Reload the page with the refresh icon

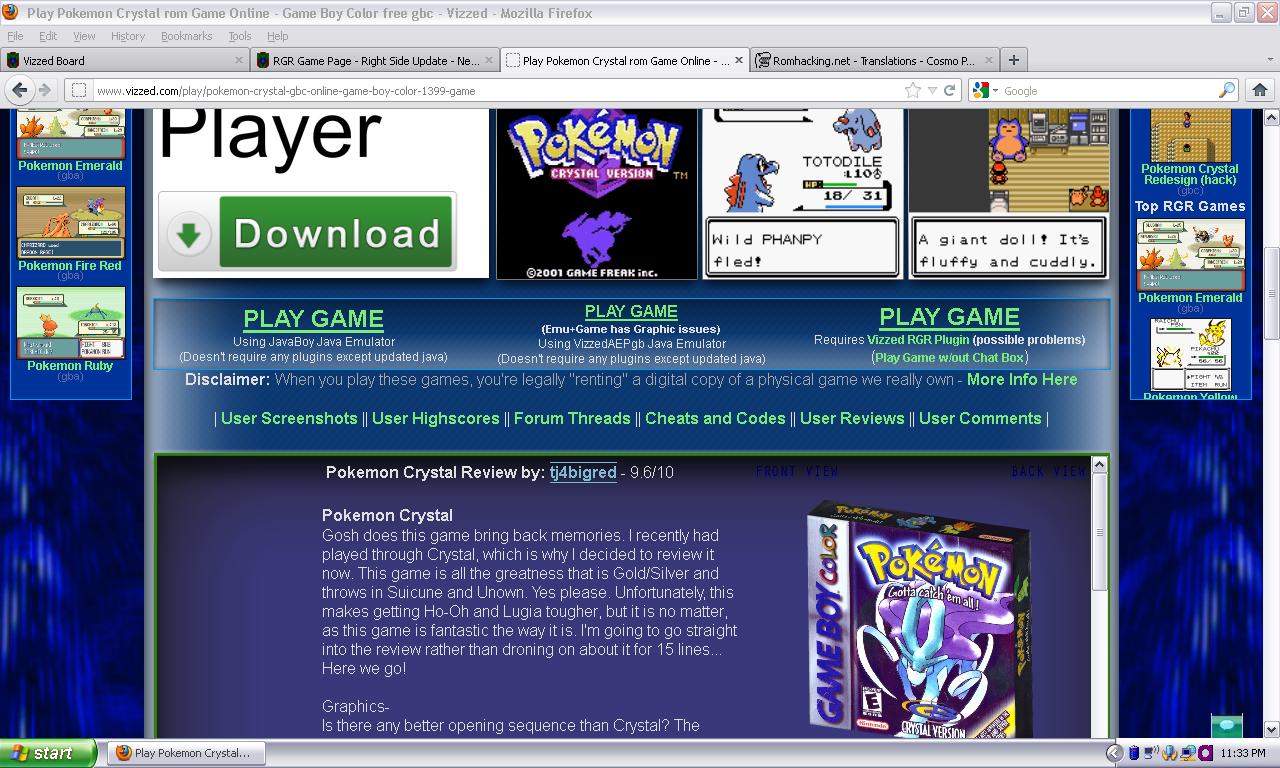[x=950, y=90]
